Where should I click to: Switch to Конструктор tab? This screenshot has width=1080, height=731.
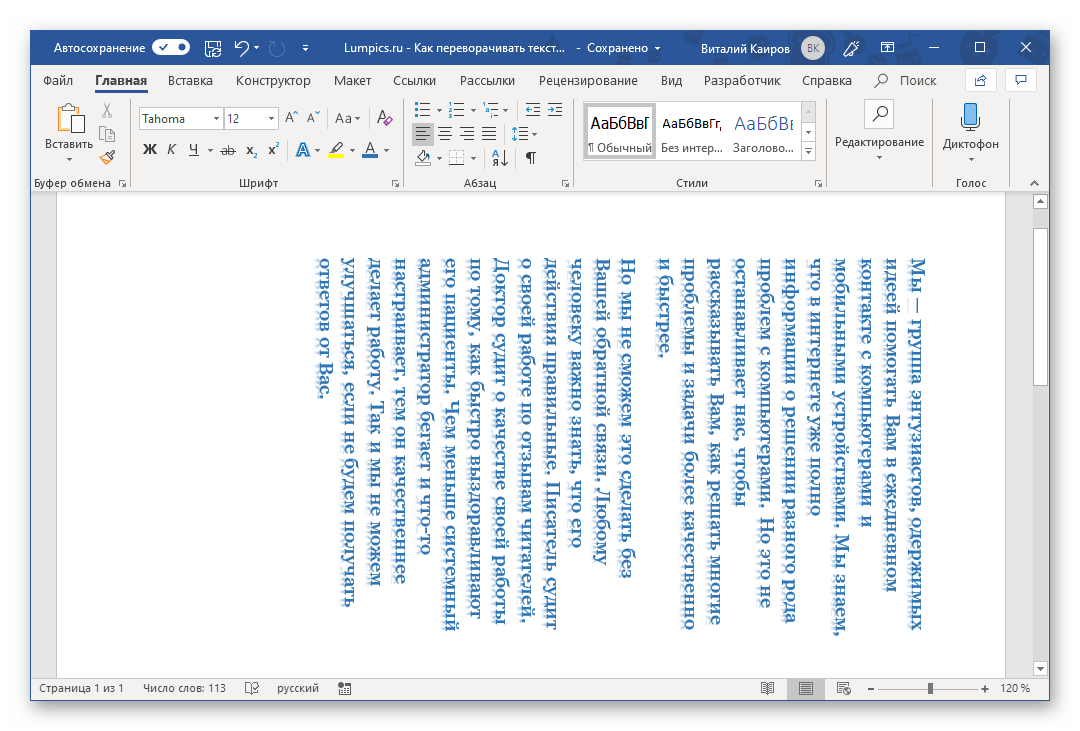[x=273, y=81]
